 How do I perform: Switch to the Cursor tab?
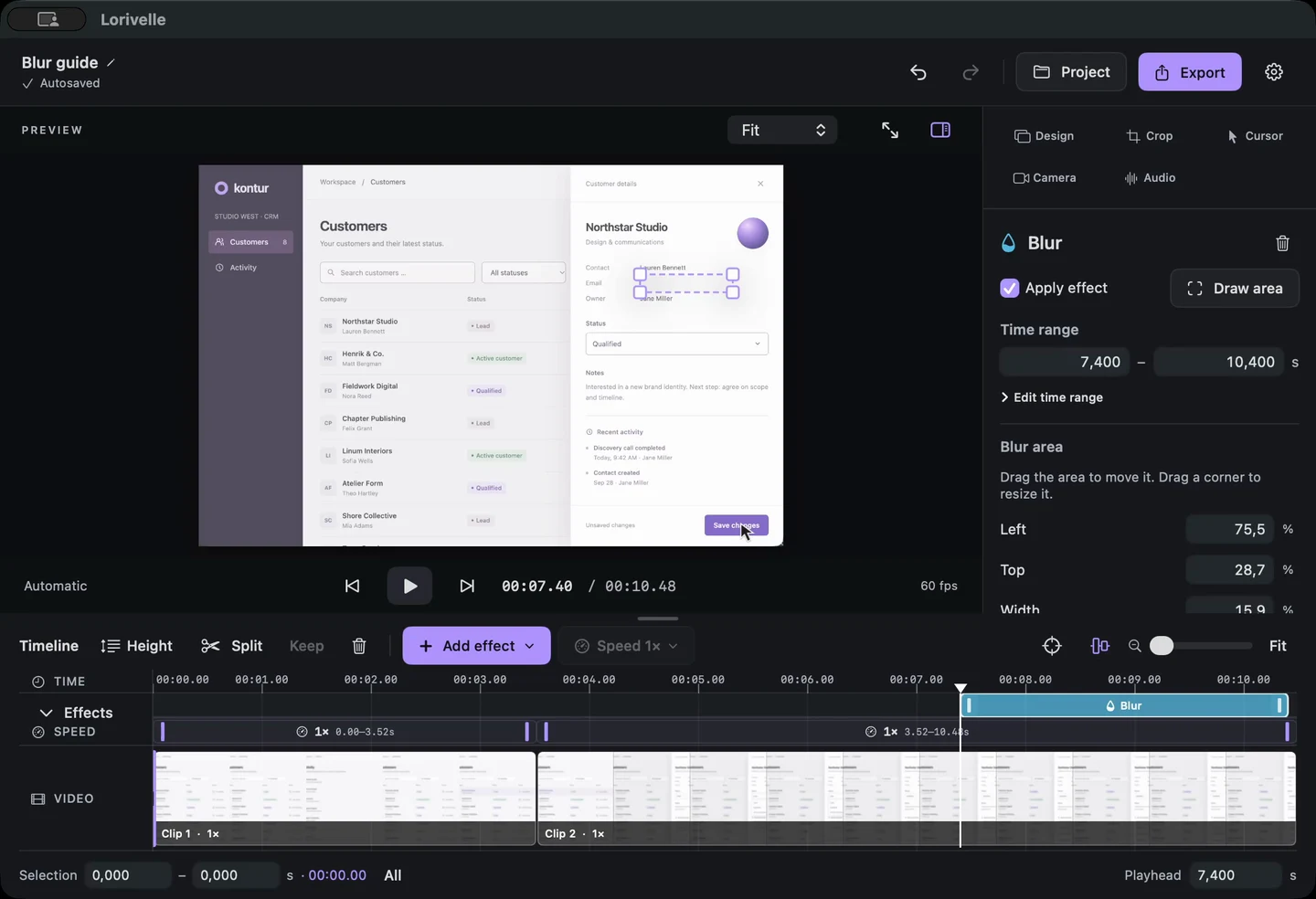pos(1255,136)
